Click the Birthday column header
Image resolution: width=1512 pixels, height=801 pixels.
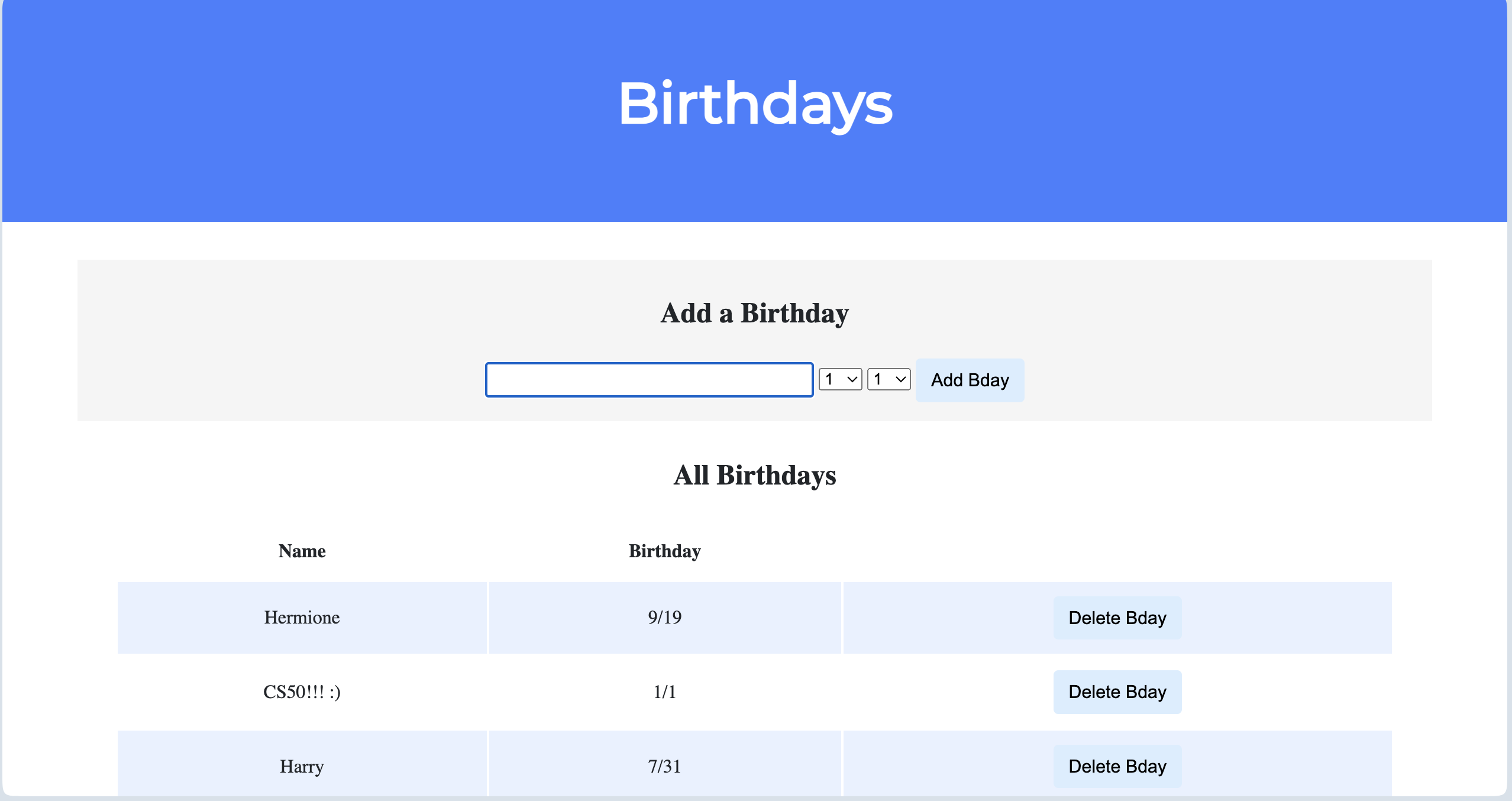coord(664,551)
